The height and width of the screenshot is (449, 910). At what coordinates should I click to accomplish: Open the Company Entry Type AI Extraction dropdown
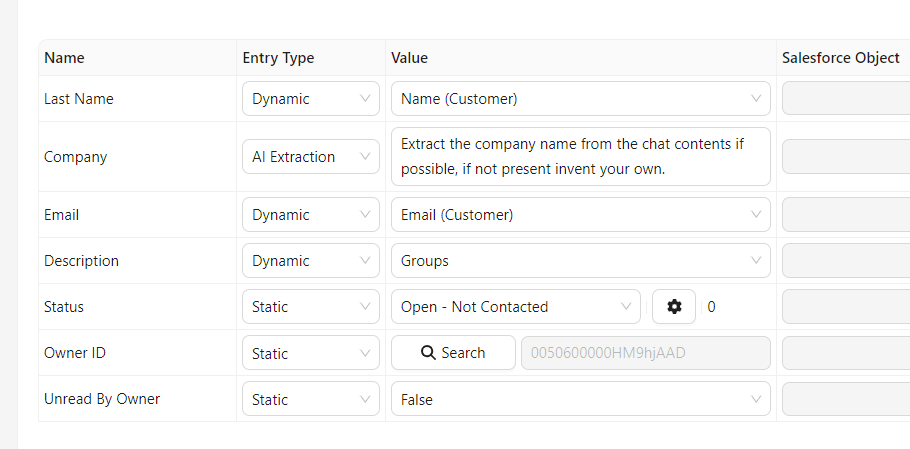click(310, 157)
